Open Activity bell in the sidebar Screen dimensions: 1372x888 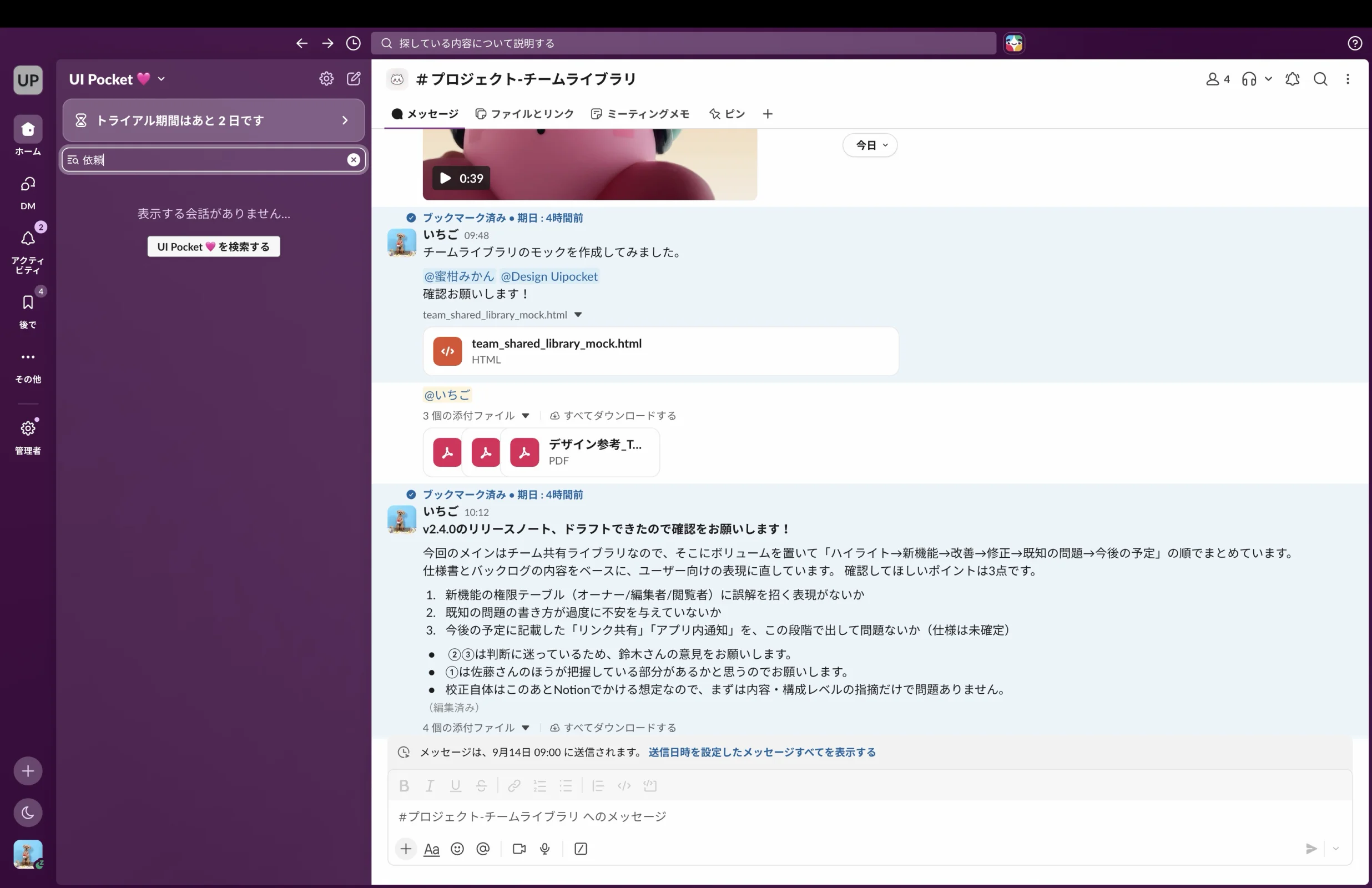28,250
